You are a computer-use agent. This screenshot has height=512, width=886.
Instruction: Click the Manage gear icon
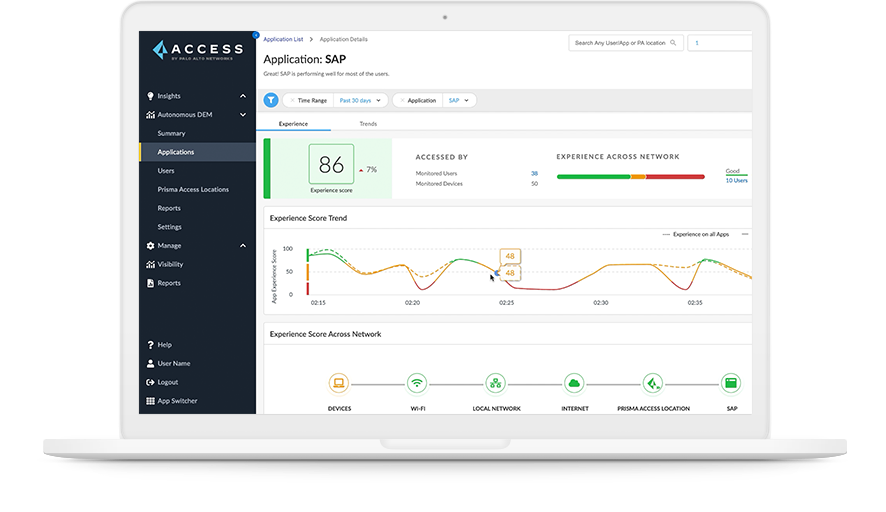(x=150, y=246)
